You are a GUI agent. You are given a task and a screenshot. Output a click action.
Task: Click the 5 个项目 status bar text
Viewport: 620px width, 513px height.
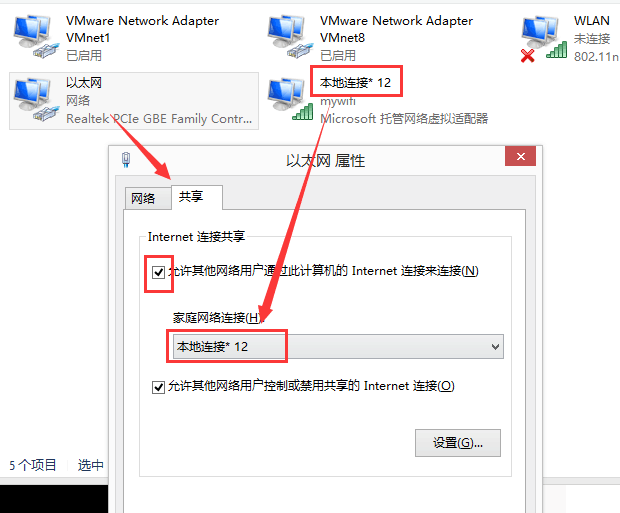click(x=32, y=465)
